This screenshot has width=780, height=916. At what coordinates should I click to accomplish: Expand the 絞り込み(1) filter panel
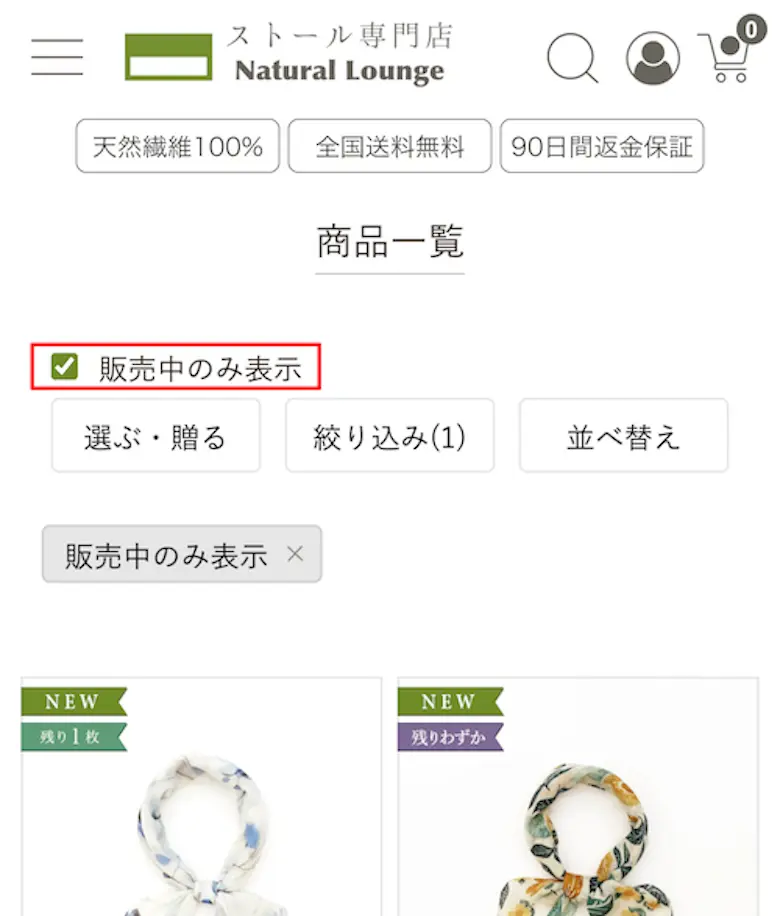(390, 435)
